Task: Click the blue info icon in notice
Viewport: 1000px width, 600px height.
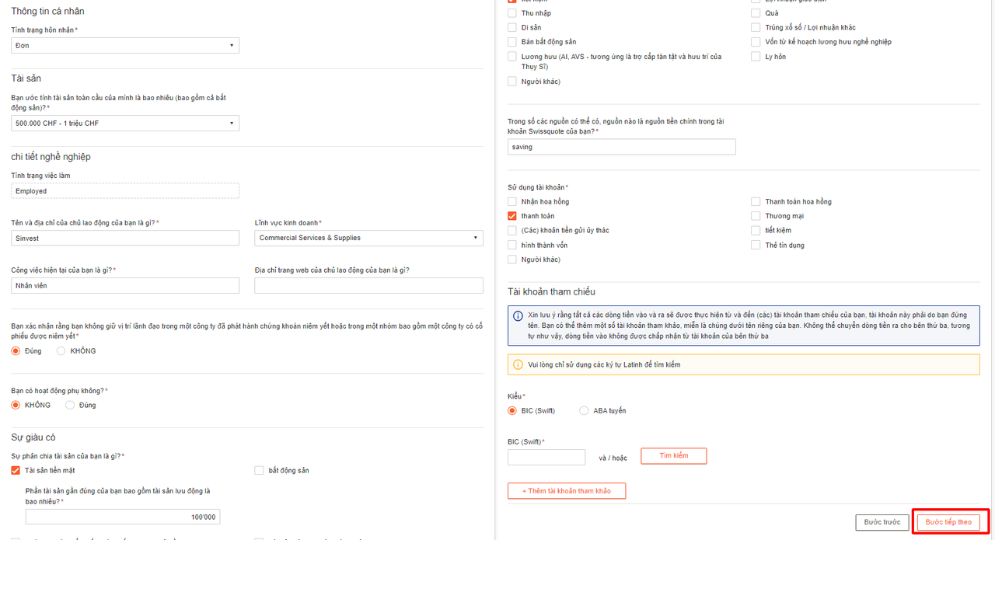Action: point(518,316)
